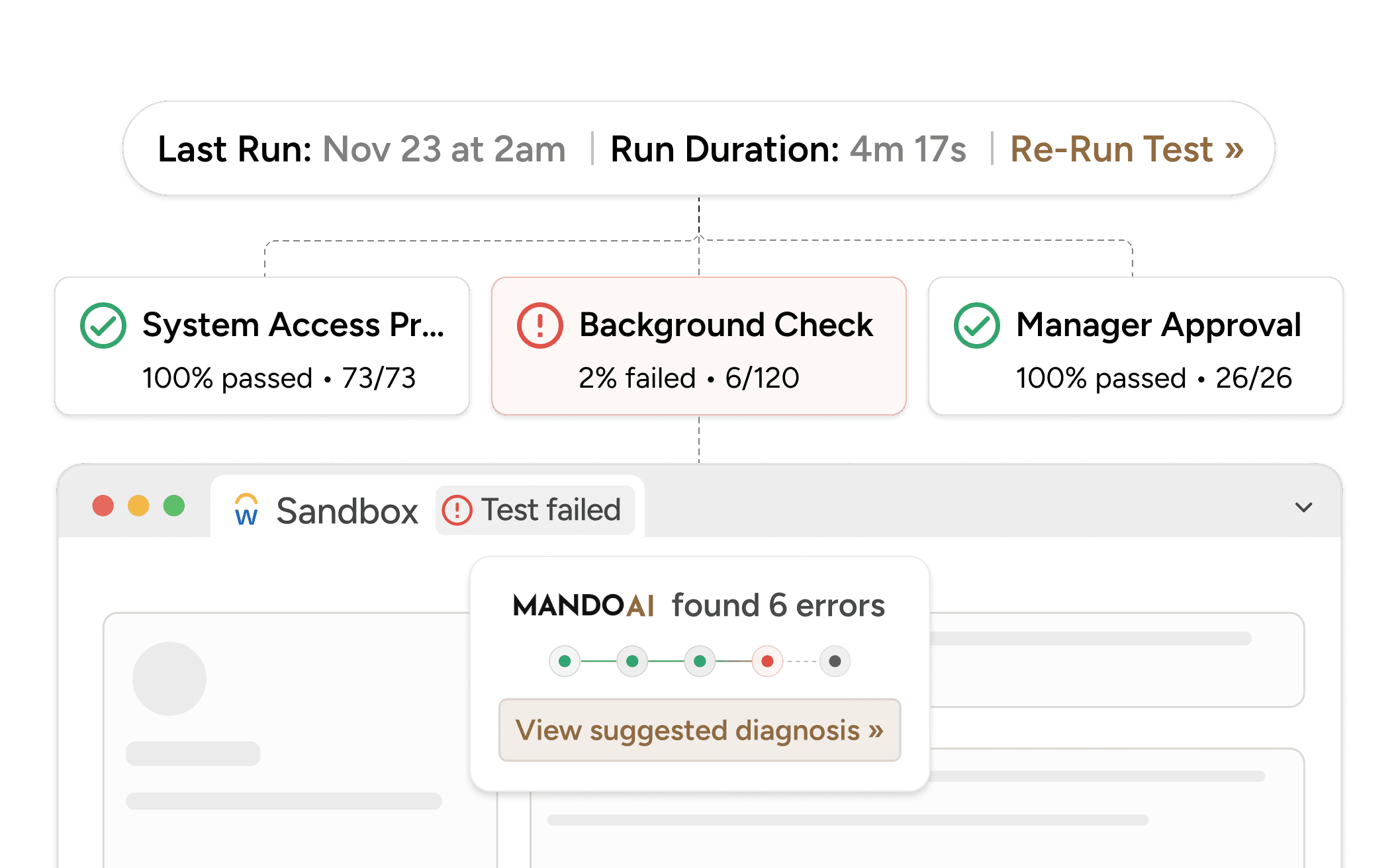Click the Background Check red alert icon
1398x868 pixels.
pyautogui.click(x=539, y=325)
